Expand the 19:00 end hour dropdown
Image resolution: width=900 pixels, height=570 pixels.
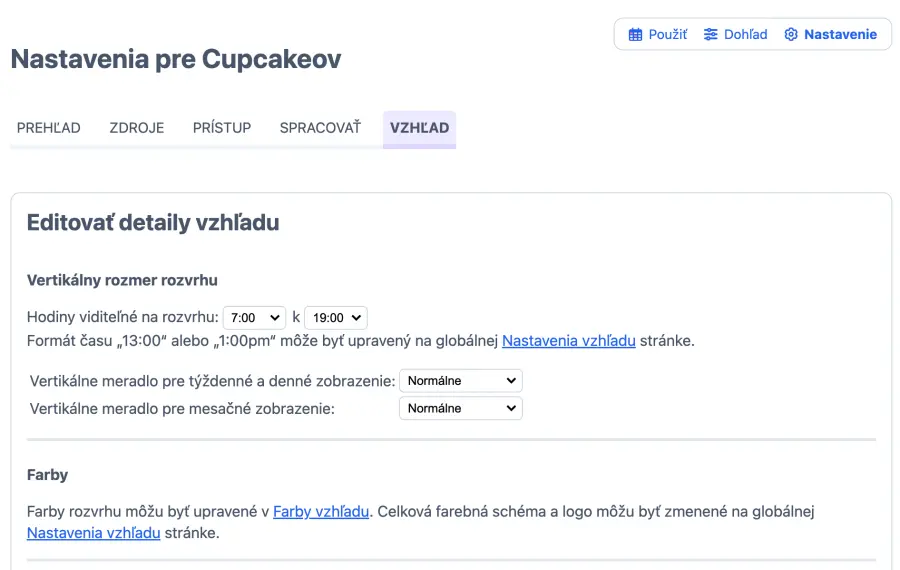(x=336, y=318)
